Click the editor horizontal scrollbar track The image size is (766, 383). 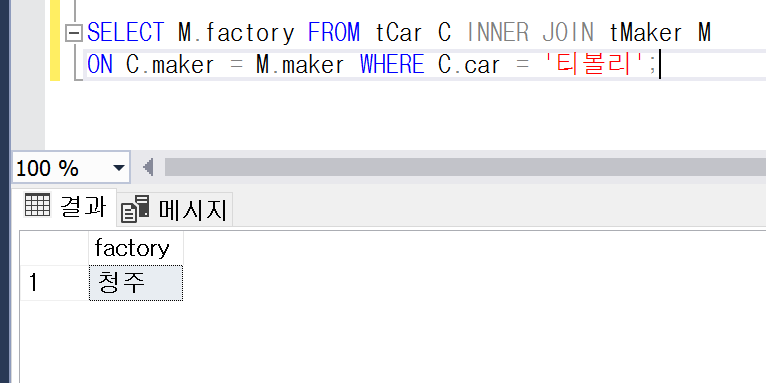465,167
